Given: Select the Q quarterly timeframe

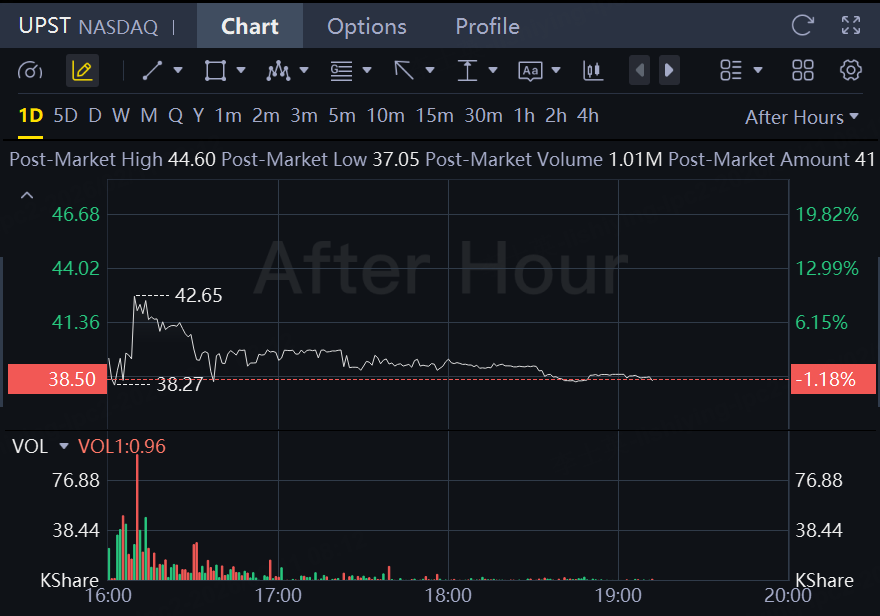Looking at the screenshot, I should (x=175, y=116).
